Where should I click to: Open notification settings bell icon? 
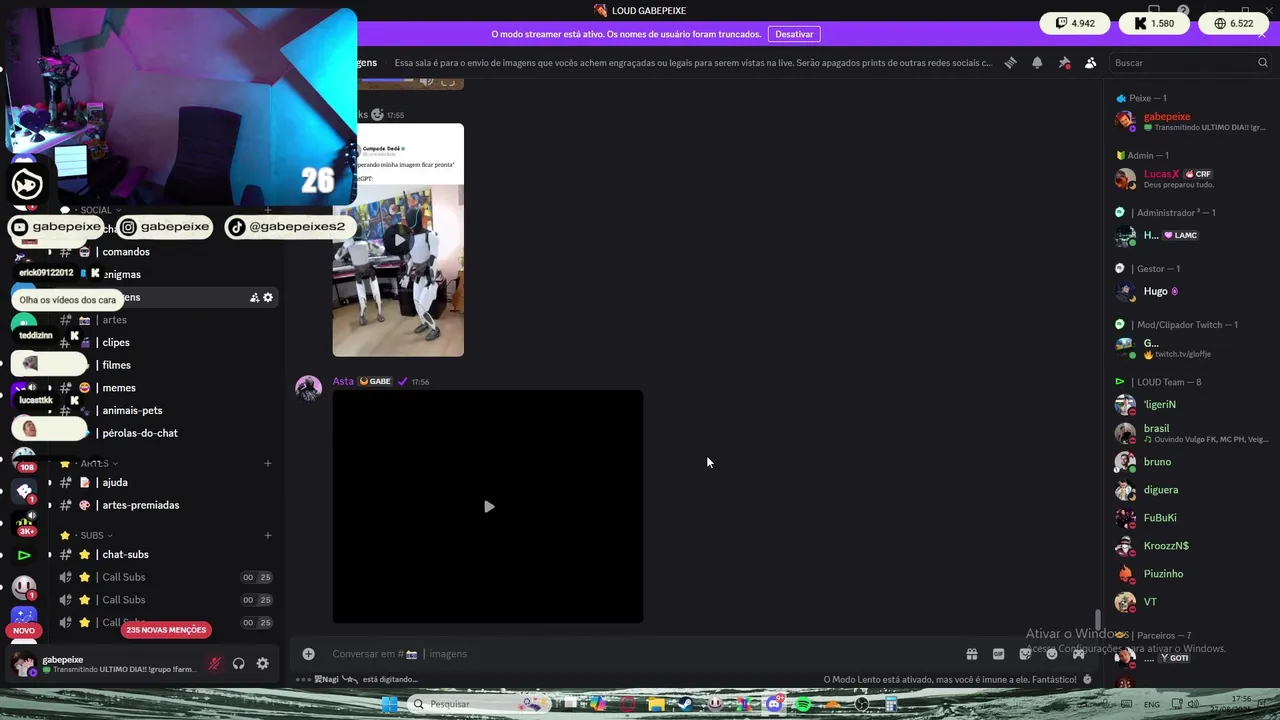(x=1037, y=63)
